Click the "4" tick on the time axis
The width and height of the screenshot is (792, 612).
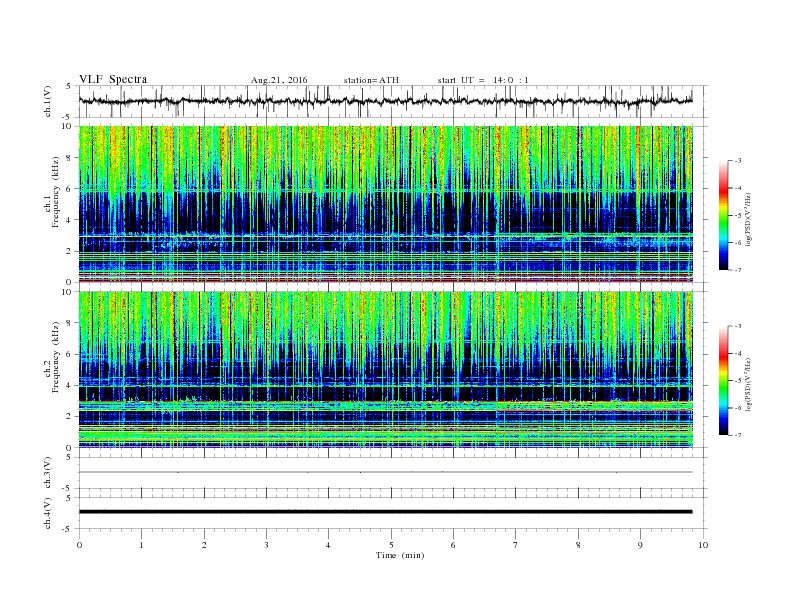click(328, 545)
